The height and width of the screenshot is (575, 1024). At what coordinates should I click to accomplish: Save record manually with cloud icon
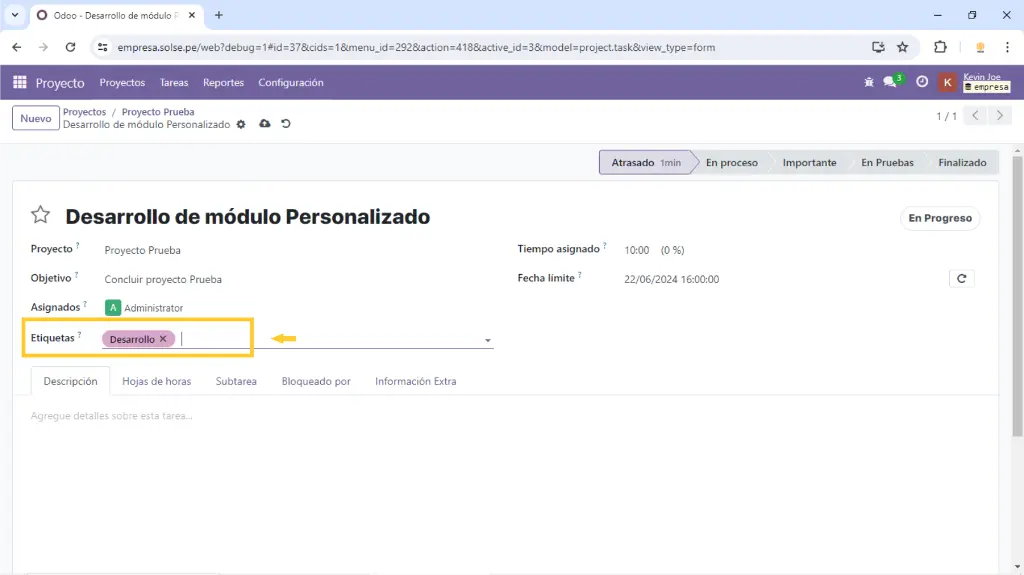coord(264,124)
